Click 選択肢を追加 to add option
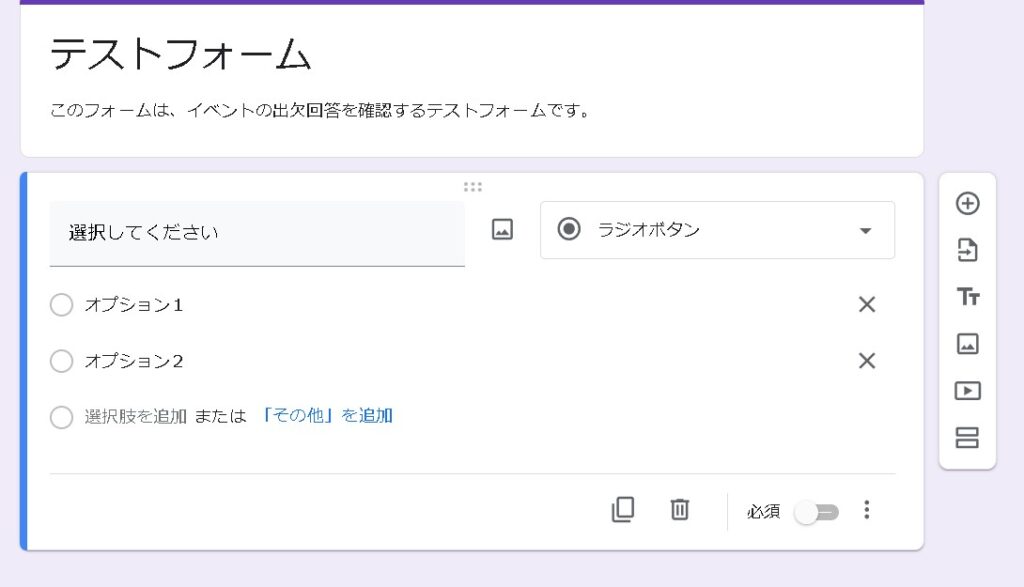The height and width of the screenshot is (587, 1024). (135, 417)
